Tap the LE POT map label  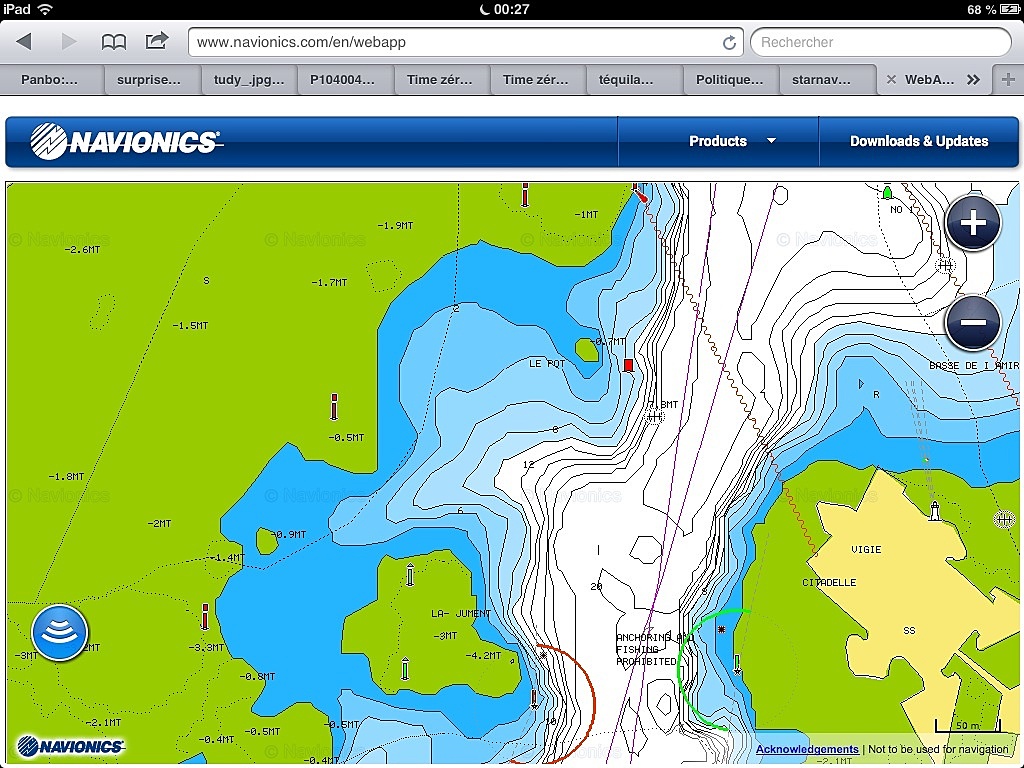pos(547,363)
